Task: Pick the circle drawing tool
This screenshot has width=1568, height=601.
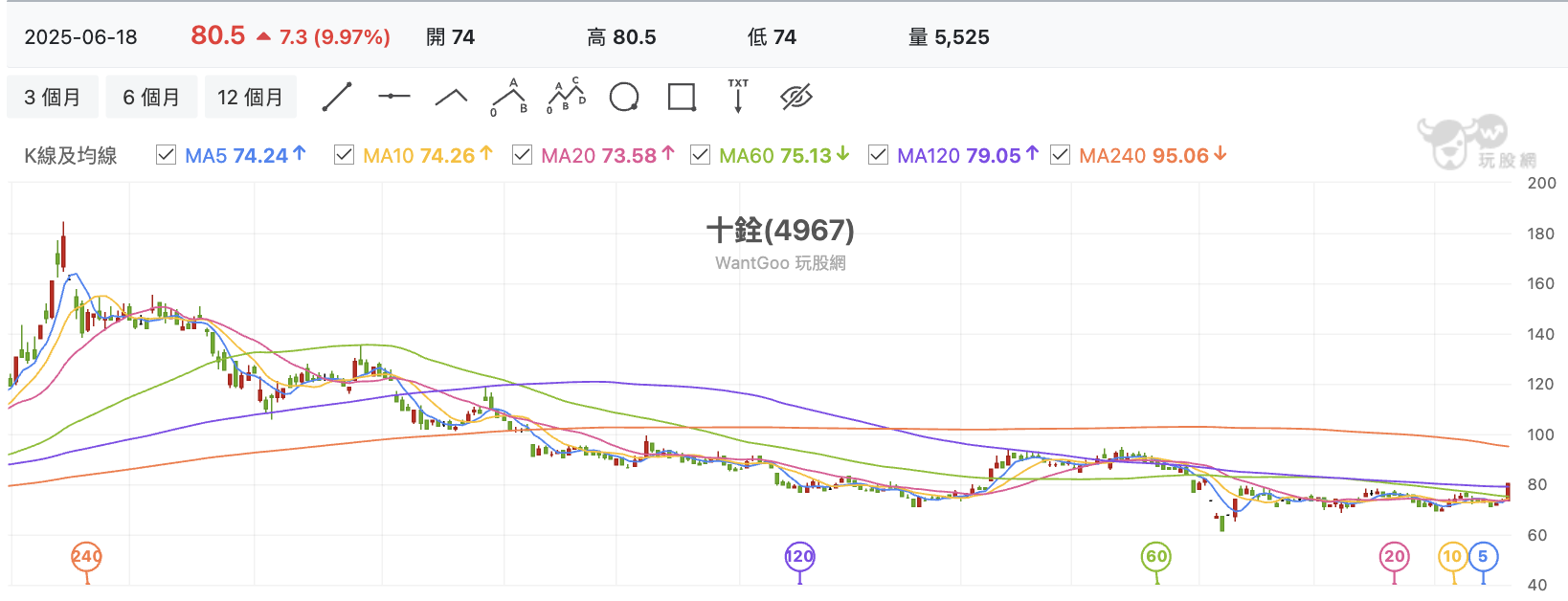Action: pyautogui.click(x=624, y=97)
